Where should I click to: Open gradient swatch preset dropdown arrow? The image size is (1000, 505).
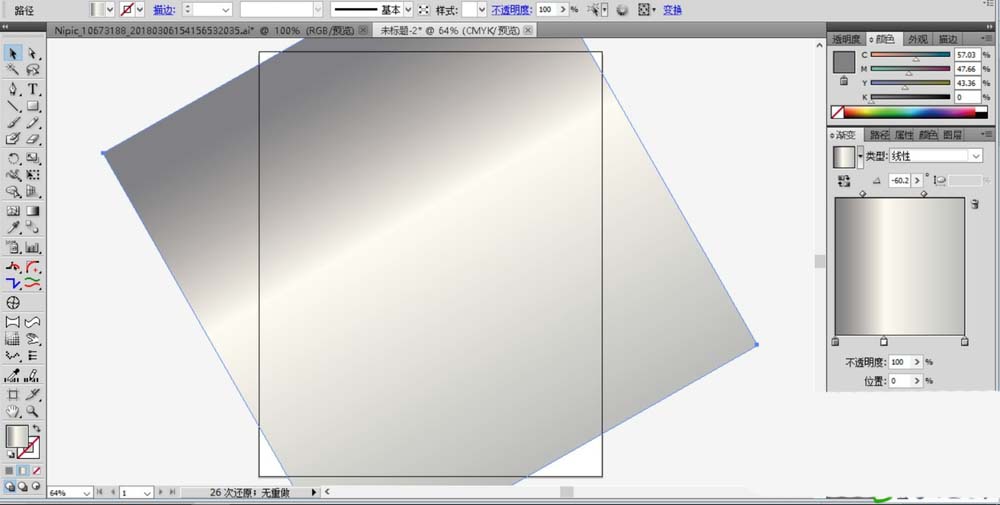[860, 156]
